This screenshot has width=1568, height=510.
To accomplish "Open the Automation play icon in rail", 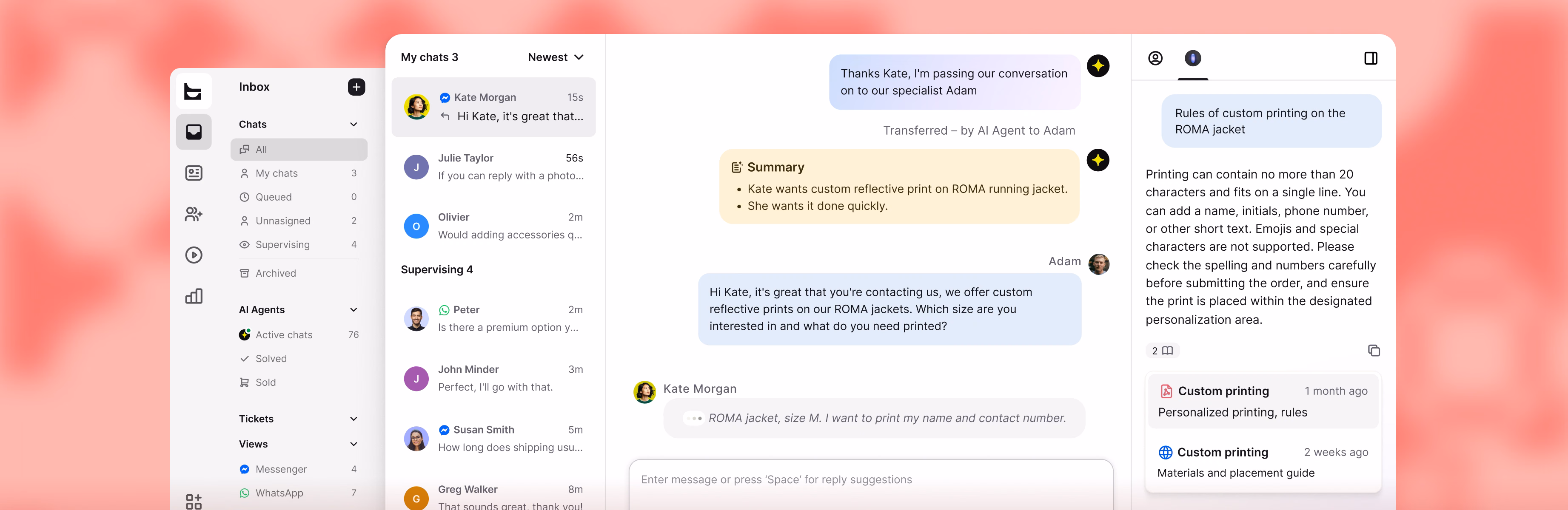I will 194,255.
